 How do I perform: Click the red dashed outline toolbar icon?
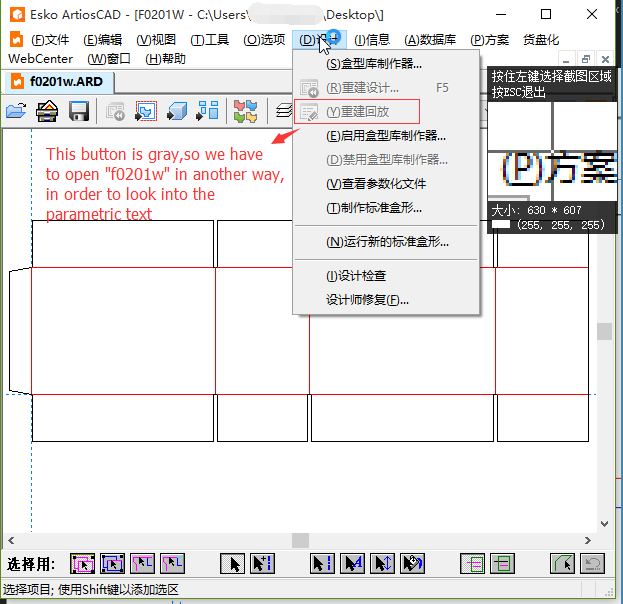pos(146,111)
